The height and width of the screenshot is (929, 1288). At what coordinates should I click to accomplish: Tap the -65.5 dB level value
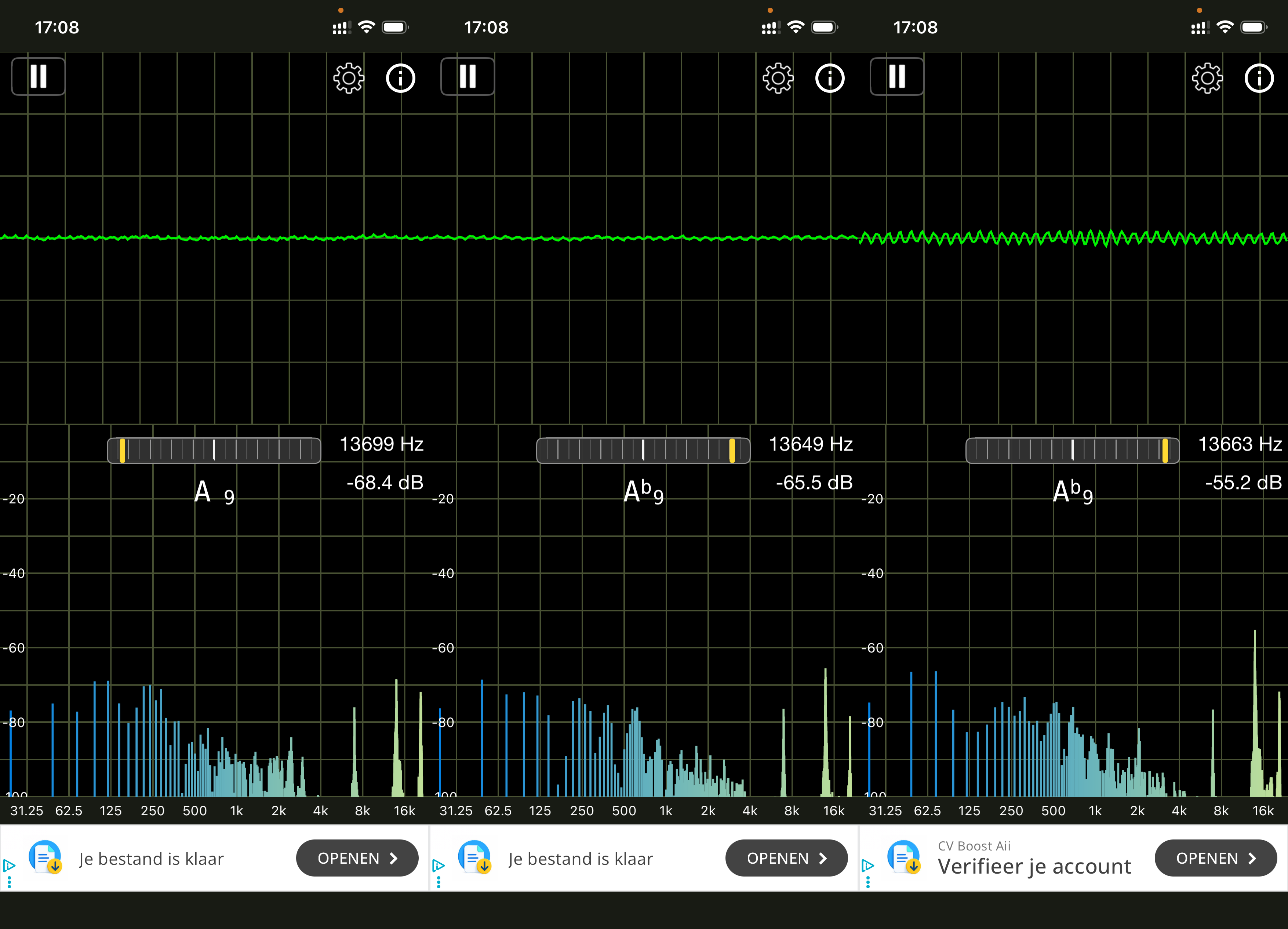click(x=814, y=483)
